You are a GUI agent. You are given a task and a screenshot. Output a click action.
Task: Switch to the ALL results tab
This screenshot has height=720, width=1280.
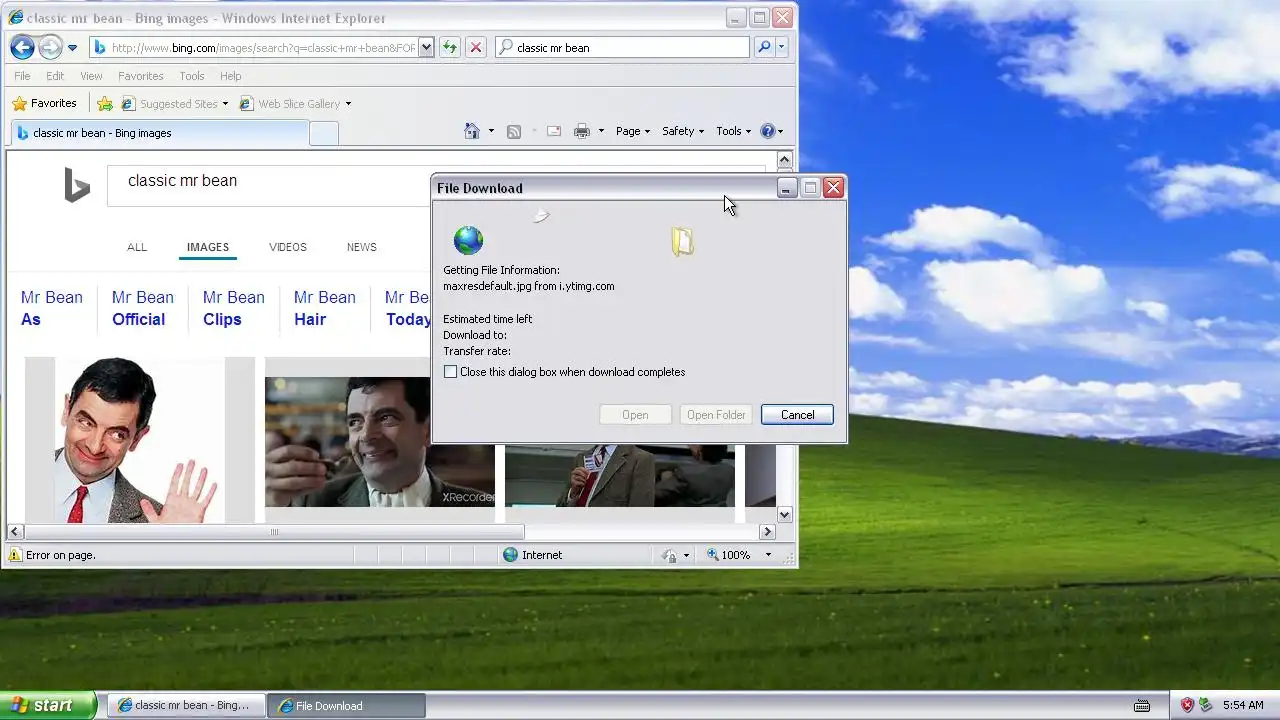point(137,247)
